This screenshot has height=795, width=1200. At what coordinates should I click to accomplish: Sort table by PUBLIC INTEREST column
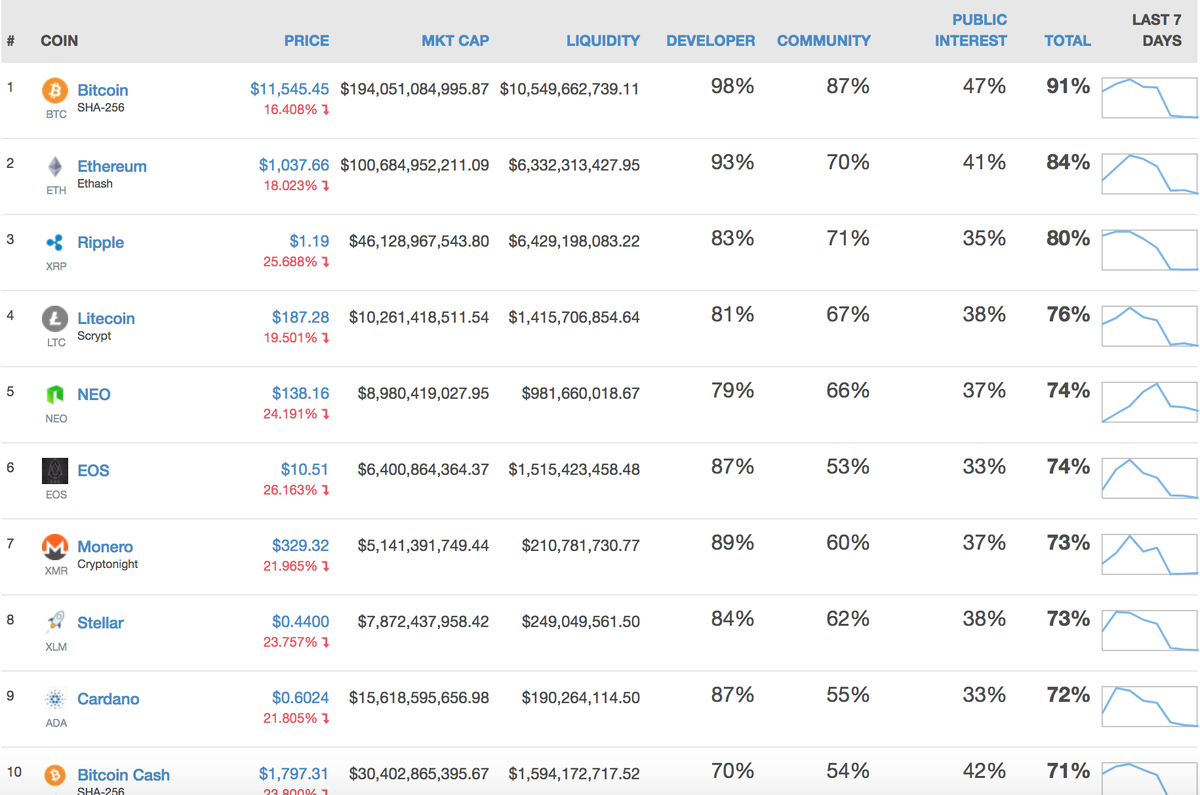point(971,30)
